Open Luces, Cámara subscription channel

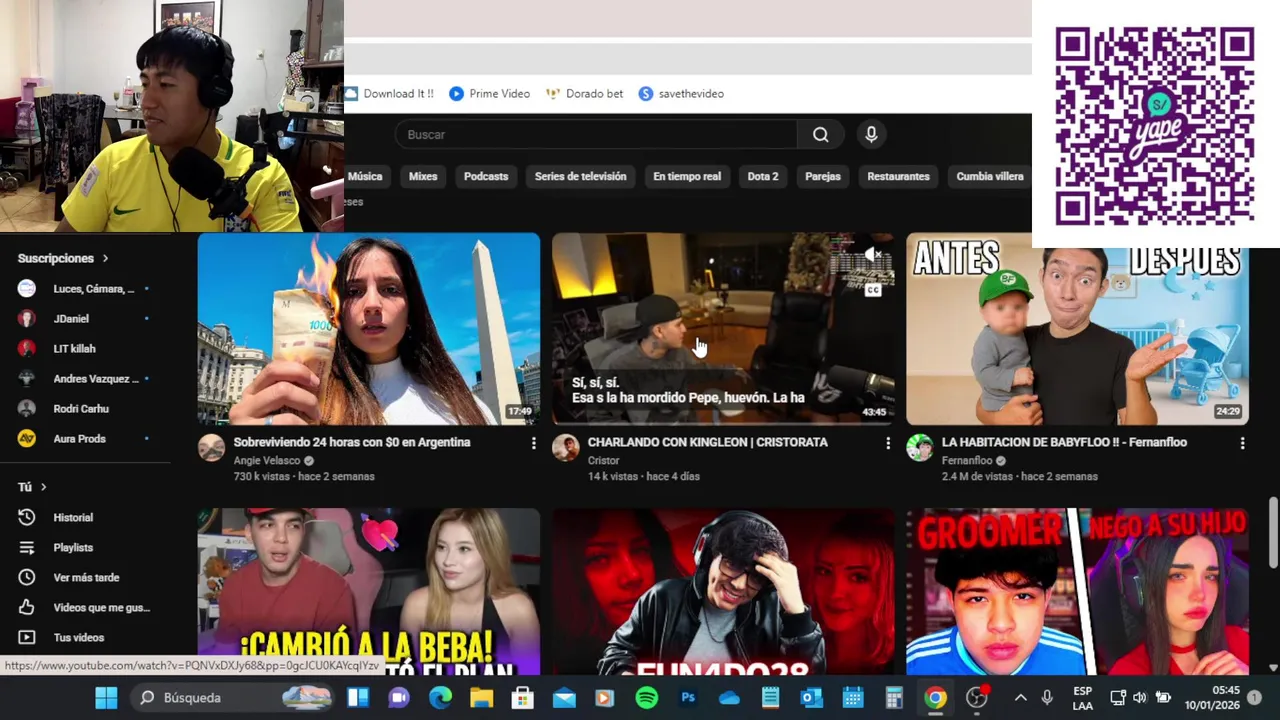[84, 289]
